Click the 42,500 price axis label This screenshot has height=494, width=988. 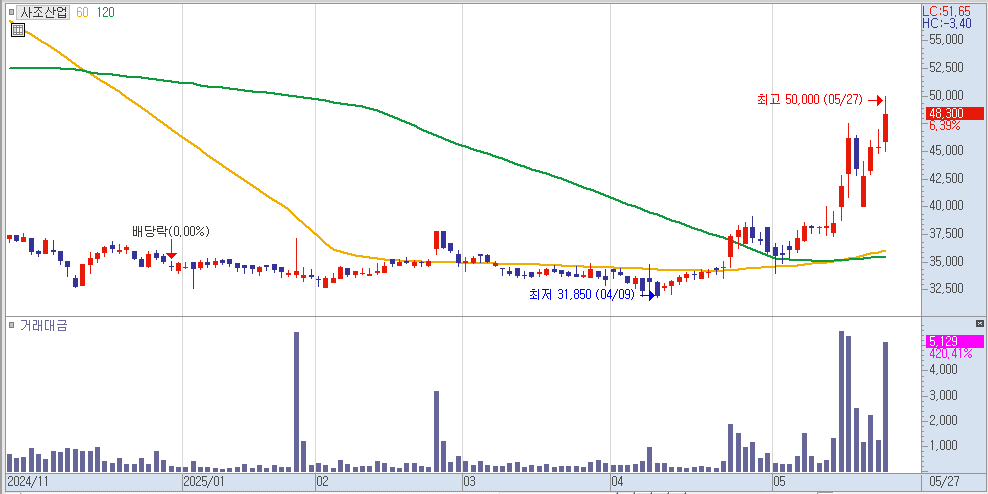947,178
